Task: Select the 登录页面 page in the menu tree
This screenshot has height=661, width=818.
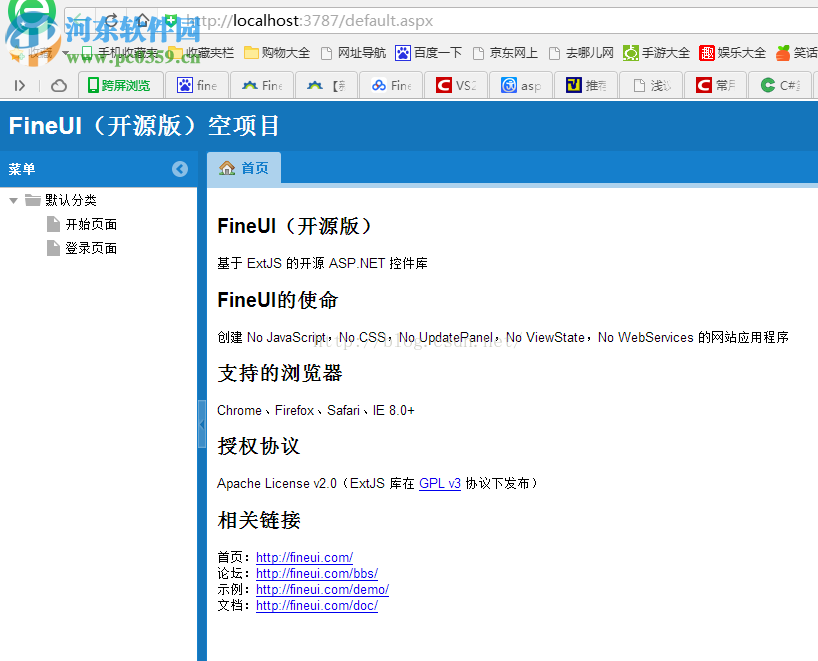Action: (x=89, y=248)
